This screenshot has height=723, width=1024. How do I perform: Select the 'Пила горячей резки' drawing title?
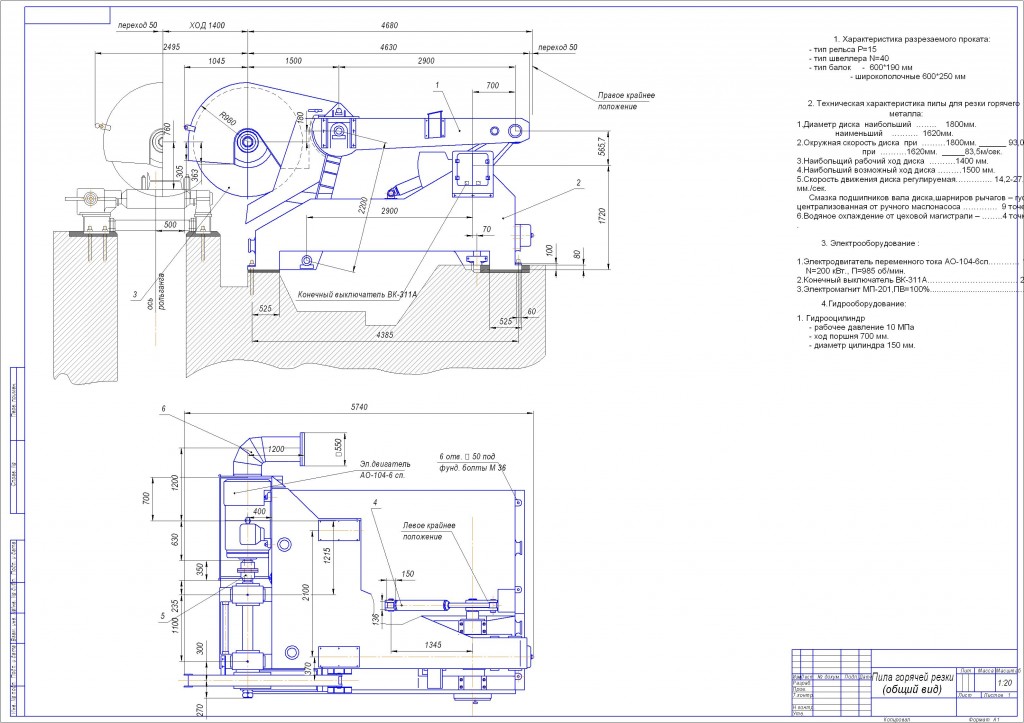(x=913, y=677)
